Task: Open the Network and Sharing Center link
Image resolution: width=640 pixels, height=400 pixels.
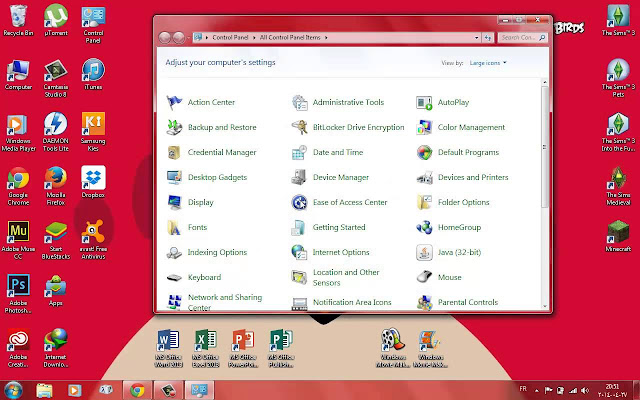Action: (x=225, y=302)
